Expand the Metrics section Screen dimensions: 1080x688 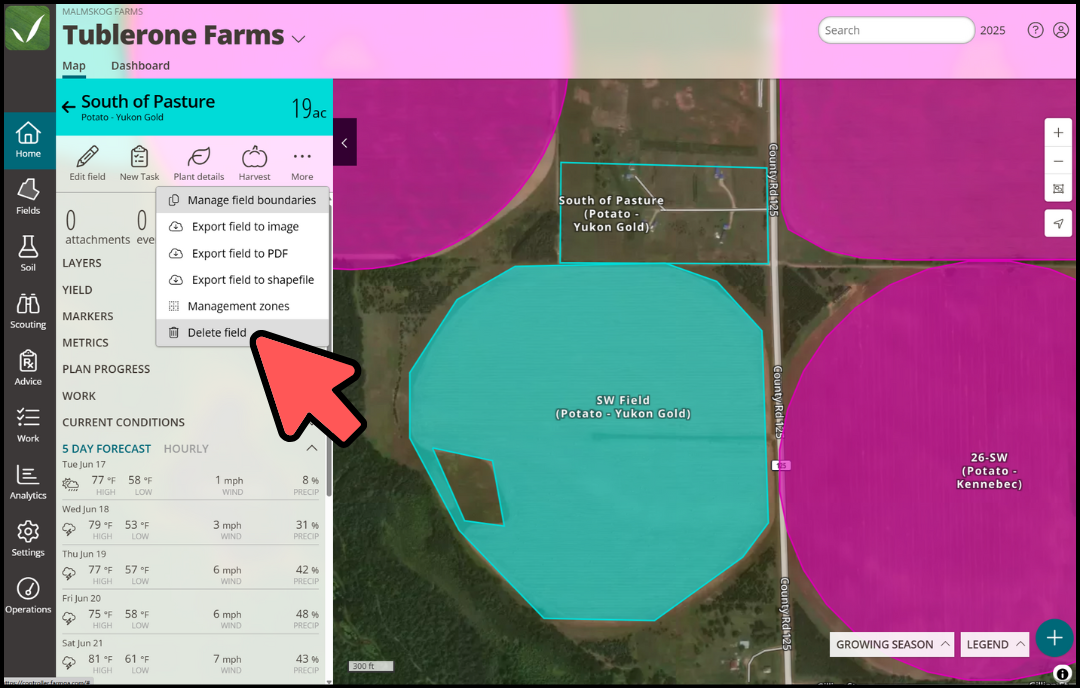[85, 342]
